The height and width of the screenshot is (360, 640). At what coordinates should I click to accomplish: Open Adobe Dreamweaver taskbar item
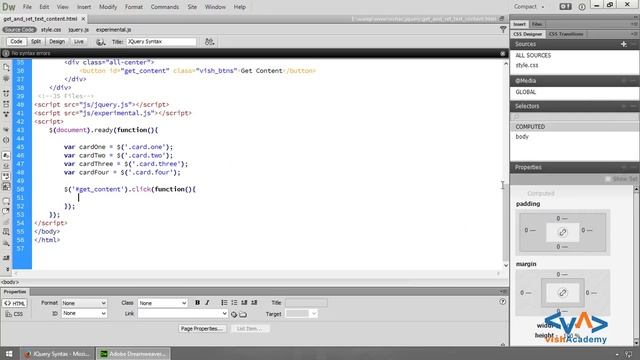(x=133, y=354)
